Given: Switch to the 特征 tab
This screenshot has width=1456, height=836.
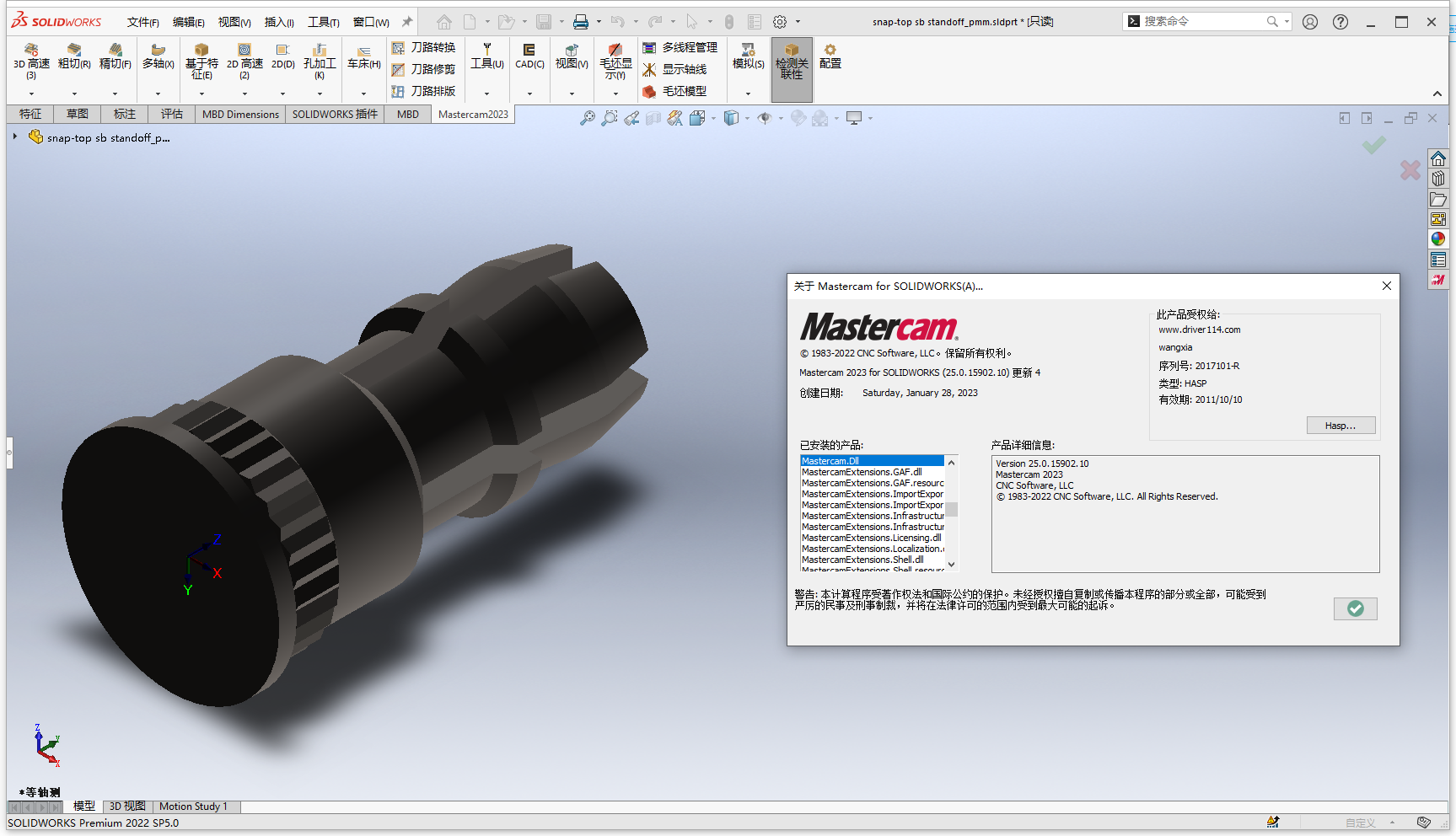Looking at the screenshot, I should coord(30,115).
